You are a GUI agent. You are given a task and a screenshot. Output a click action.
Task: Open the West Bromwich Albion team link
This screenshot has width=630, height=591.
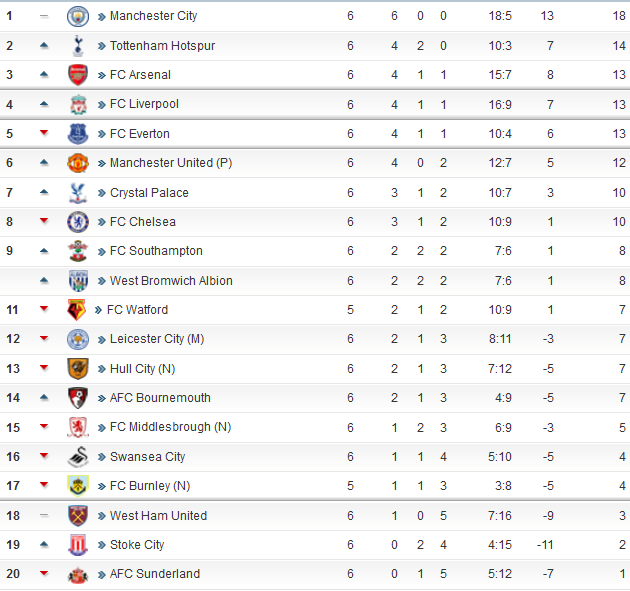click(171, 280)
